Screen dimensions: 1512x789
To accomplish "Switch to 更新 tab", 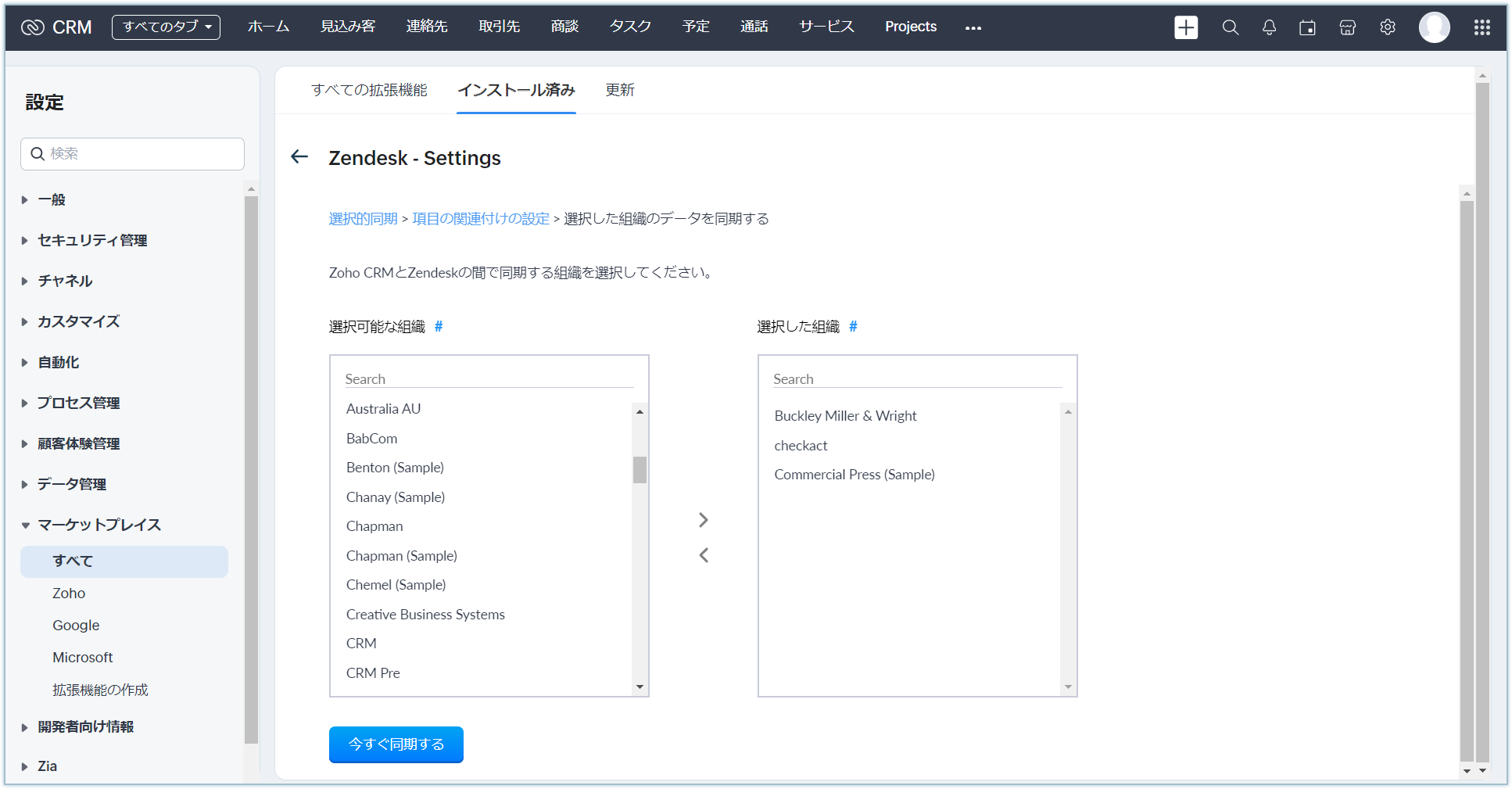I will click(x=620, y=90).
